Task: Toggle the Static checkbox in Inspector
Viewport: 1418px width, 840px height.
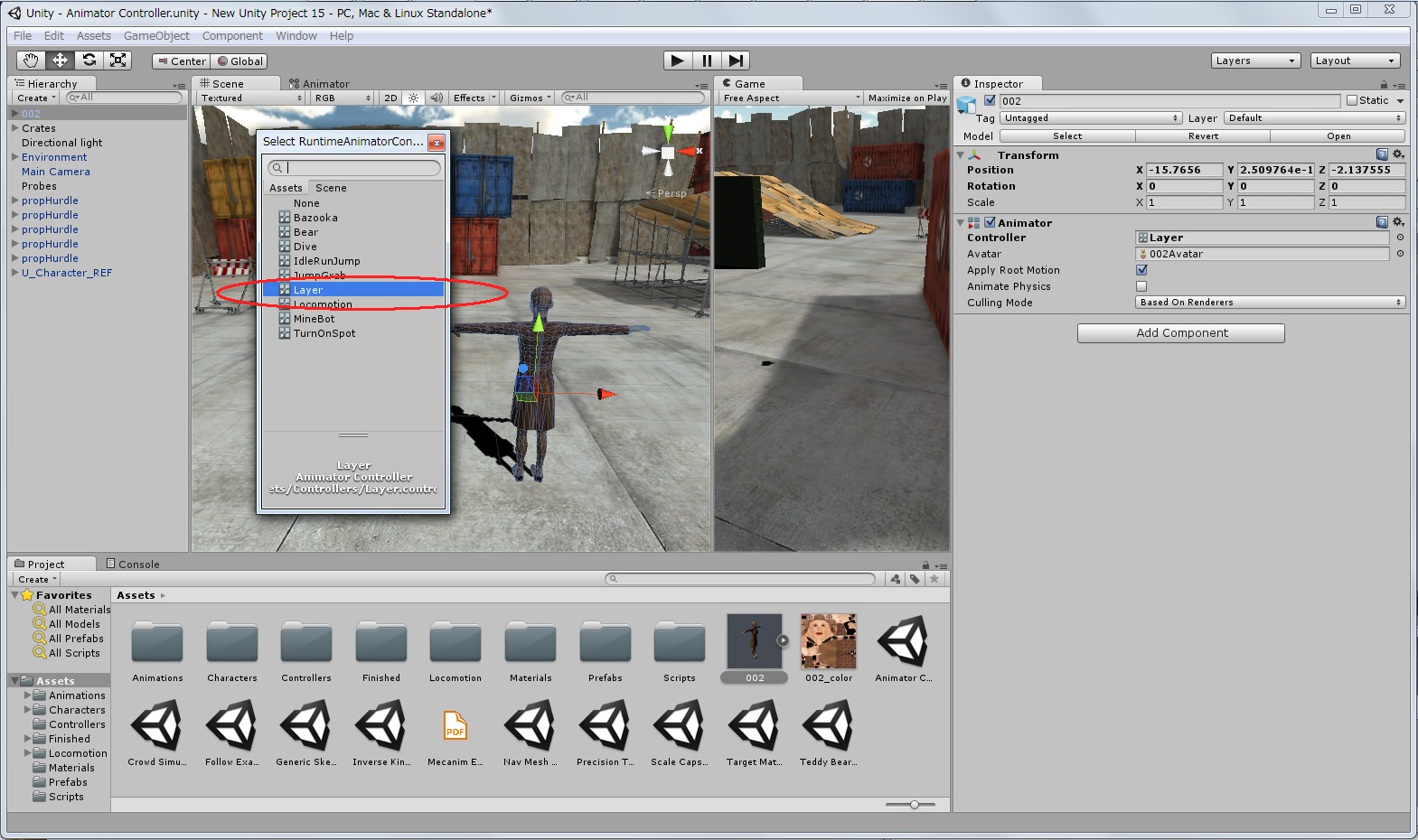Action: point(1352,100)
